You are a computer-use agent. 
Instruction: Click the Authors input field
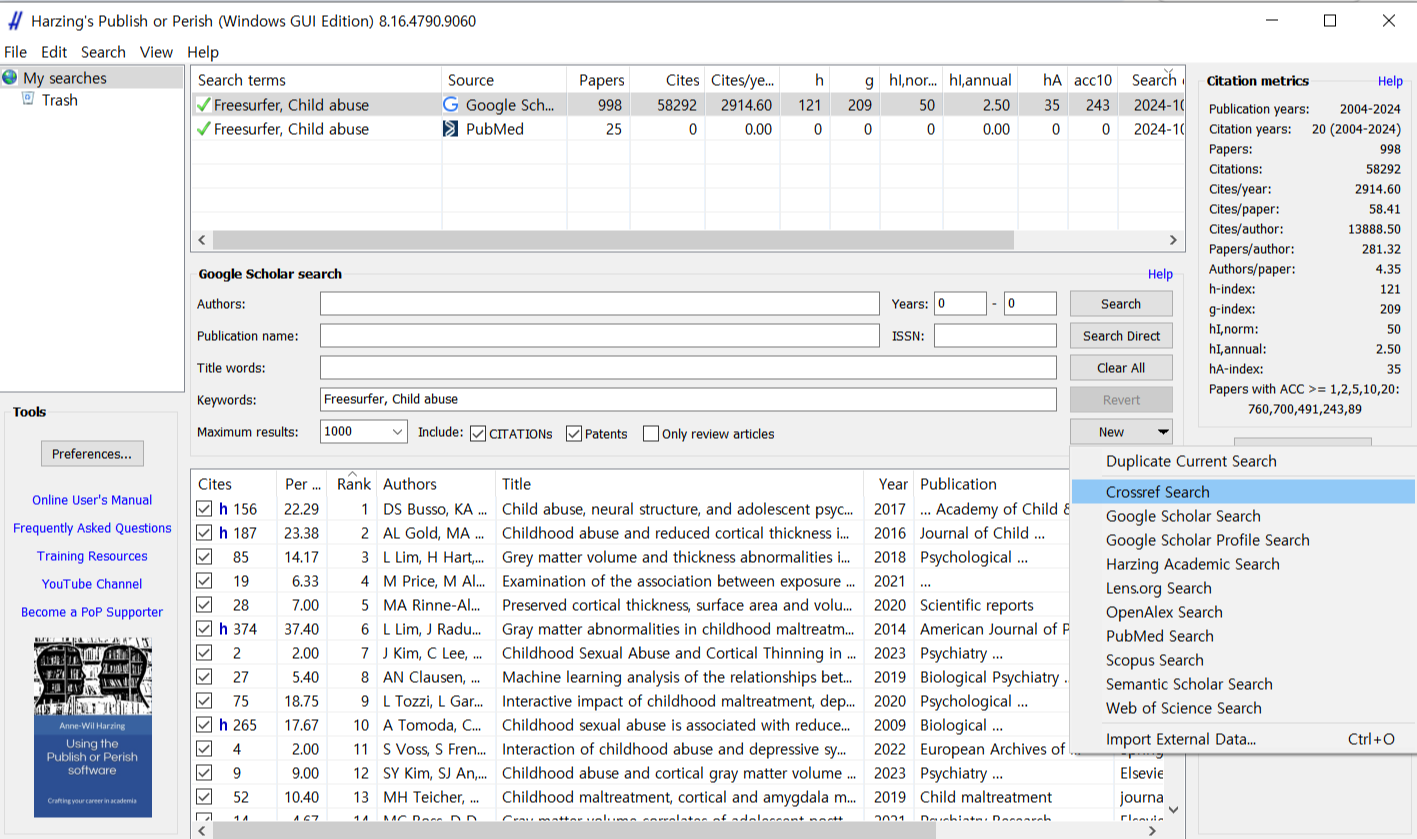coord(599,304)
